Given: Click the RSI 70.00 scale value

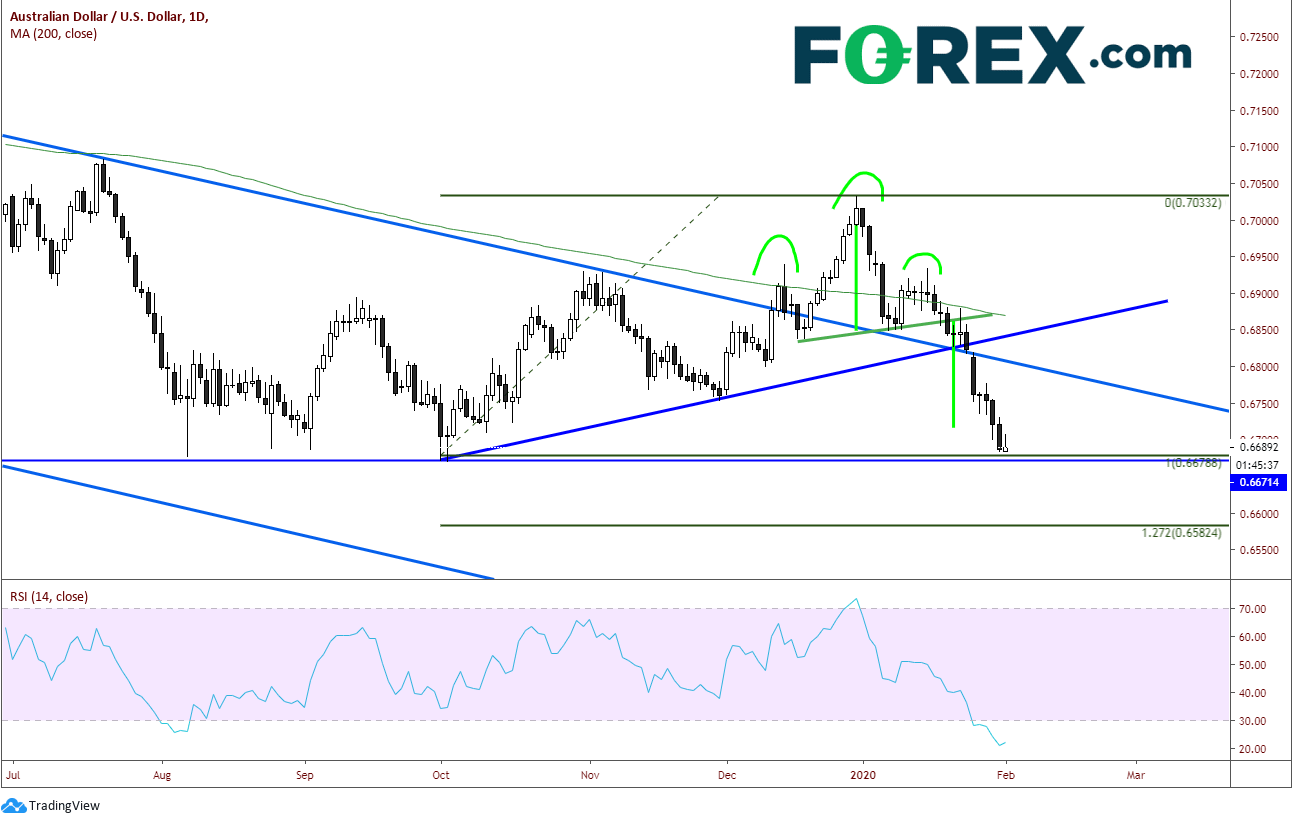Looking at the screenshot, I should click(1253, 609).
